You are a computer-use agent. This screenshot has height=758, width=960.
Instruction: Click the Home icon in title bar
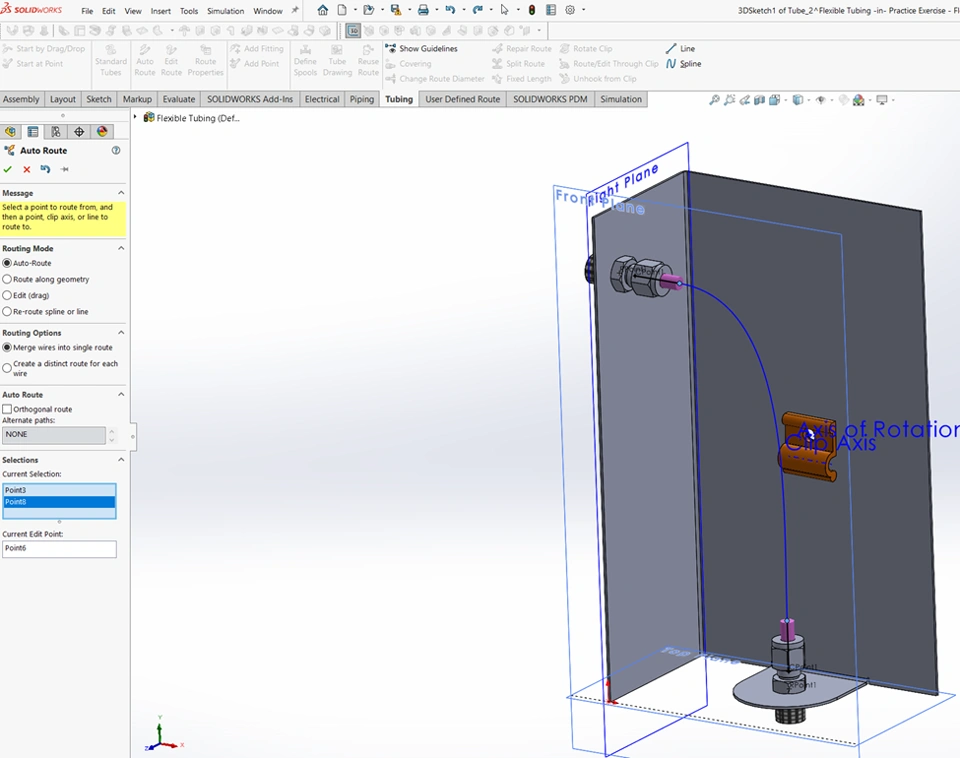coord(322,10)
